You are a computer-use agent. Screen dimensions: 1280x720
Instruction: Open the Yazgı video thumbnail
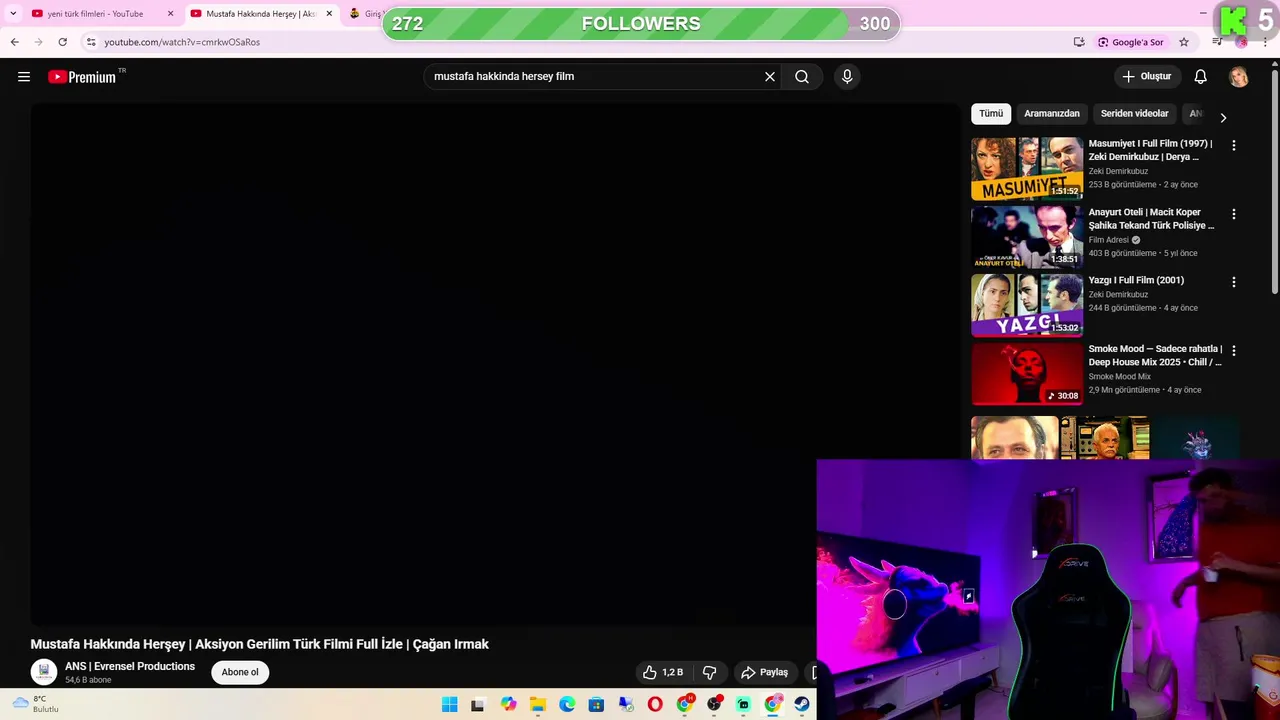1027,305
